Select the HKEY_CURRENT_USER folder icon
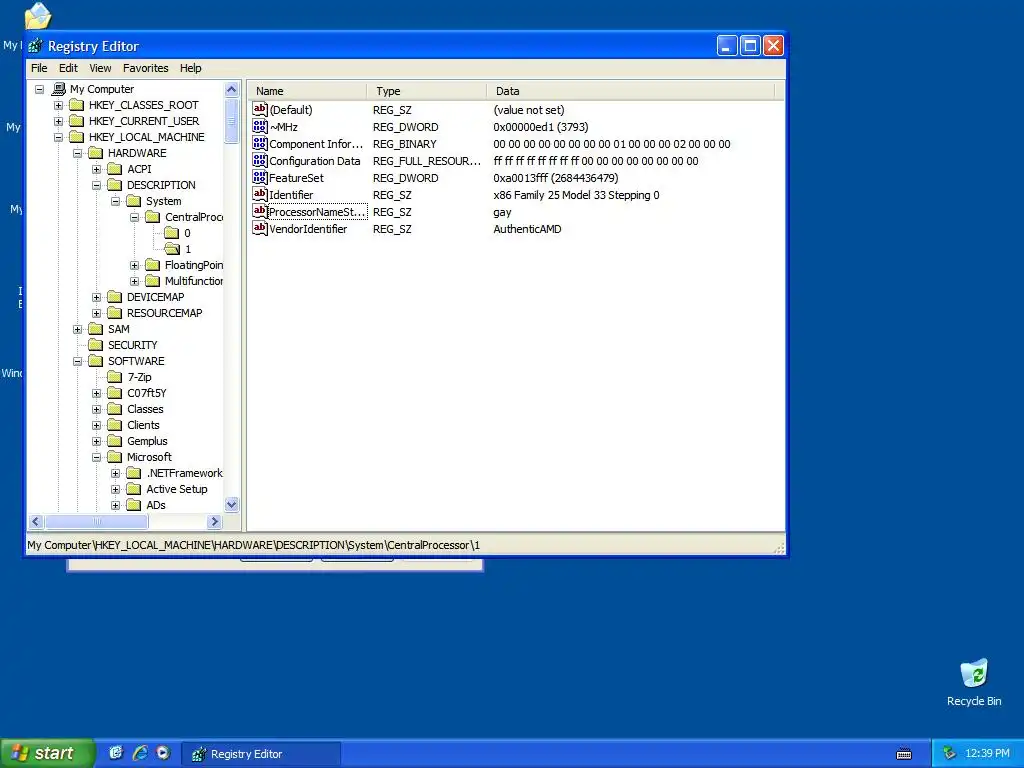The height and width of the screenshot is (768, 1024). 76,121
